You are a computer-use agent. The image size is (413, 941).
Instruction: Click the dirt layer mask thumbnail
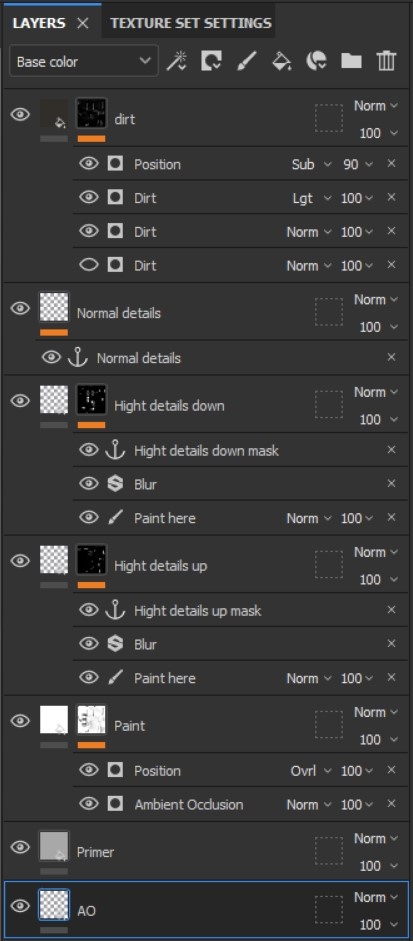point(91,113)
